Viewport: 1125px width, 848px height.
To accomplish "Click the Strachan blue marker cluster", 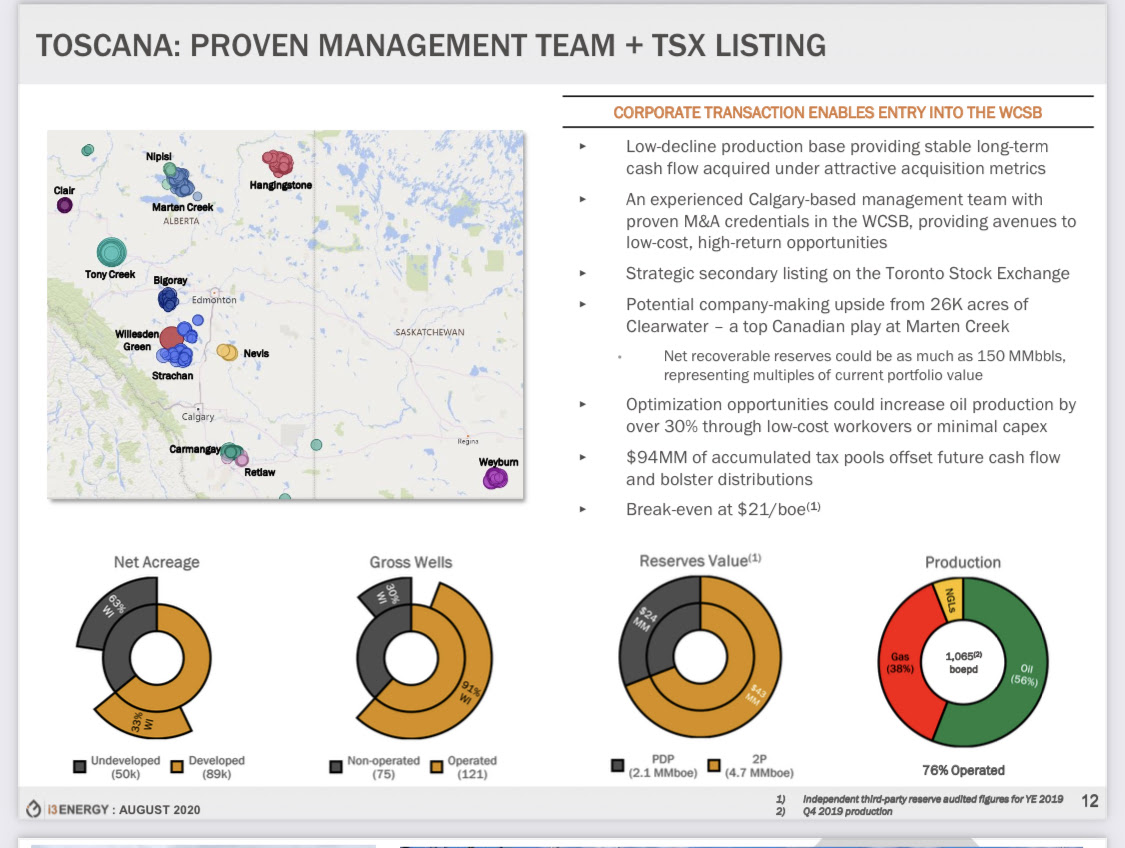I will click(176, 354).
